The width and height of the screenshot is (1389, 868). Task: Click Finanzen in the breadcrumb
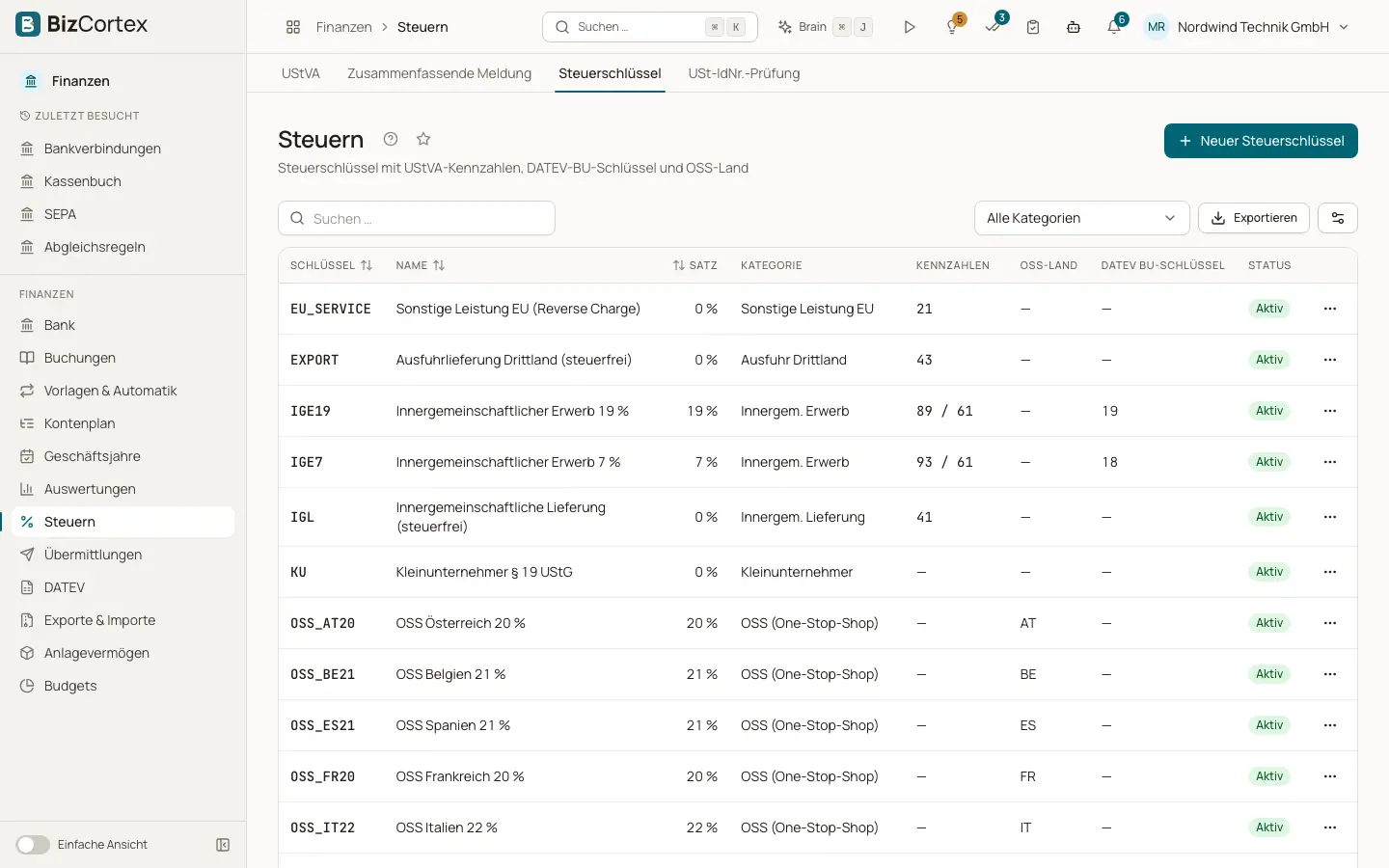pos(343,27)
